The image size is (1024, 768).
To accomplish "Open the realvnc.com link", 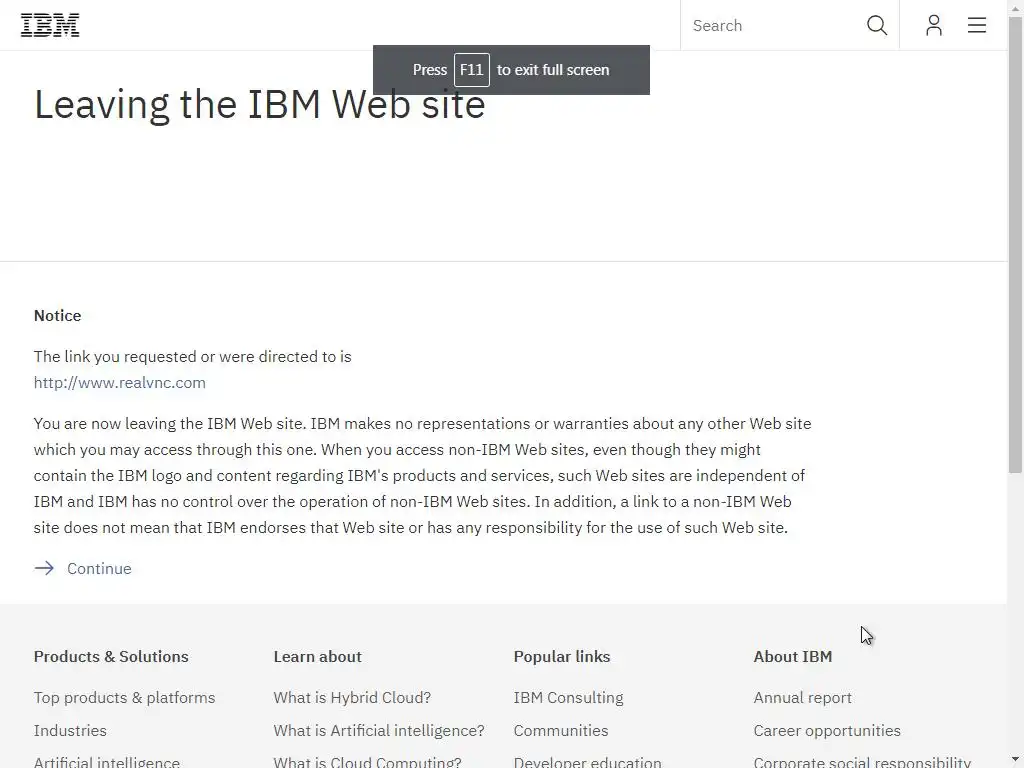I will (x=120, y=382).
